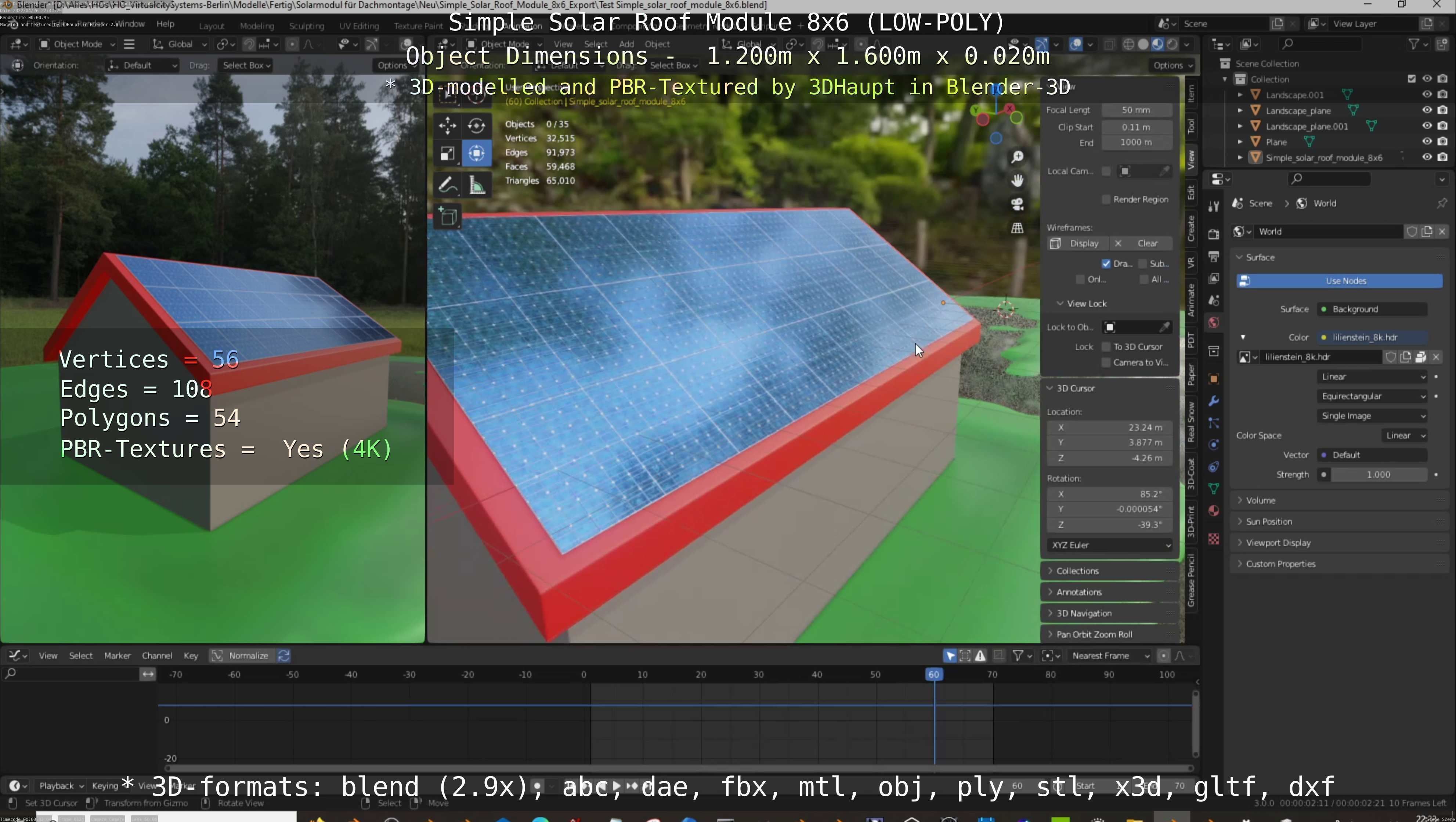Pin the properties editor context
Screen dimensions: 1456x822
pyautogui.click(x=1442, y=203)
